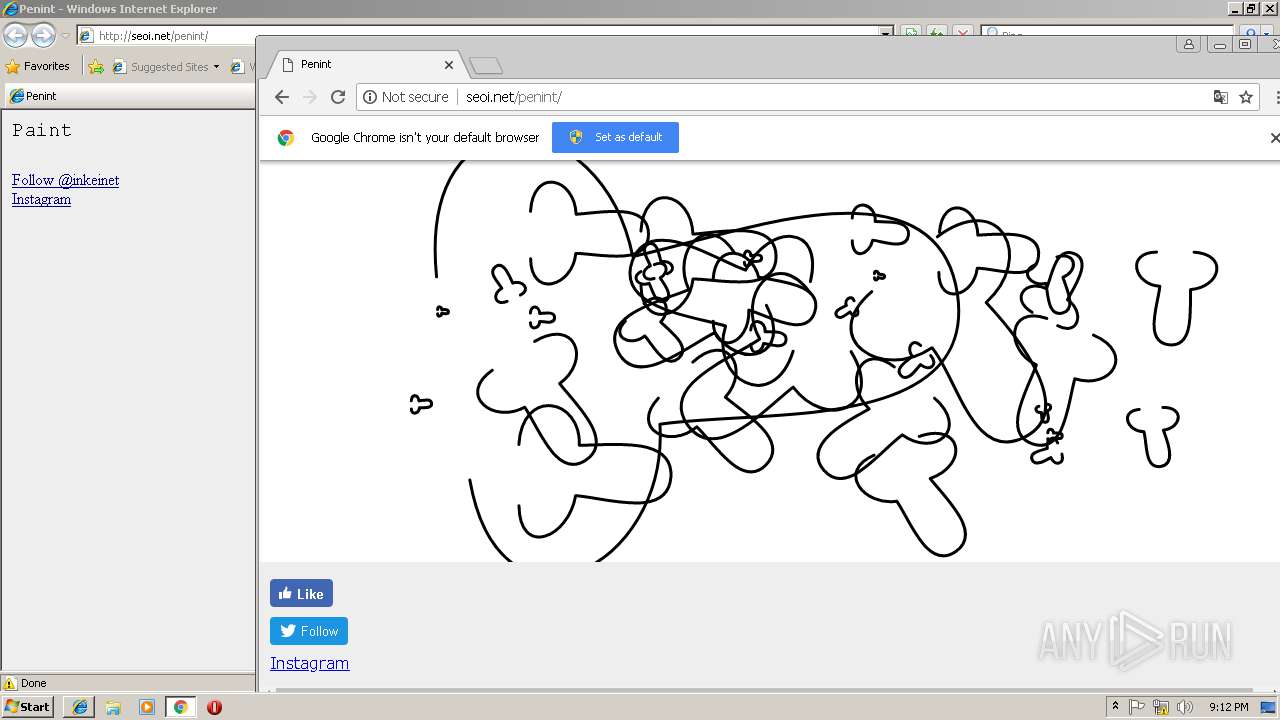Go back in the Internet Explorer window
This screenshot has height=720, width=1280.
point(15,36)
